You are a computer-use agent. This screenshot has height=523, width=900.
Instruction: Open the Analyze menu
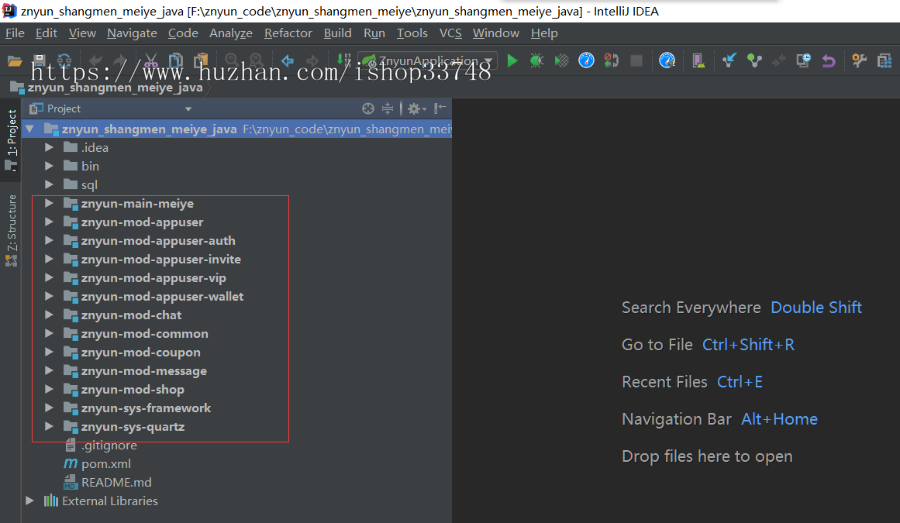coord(231,33)
